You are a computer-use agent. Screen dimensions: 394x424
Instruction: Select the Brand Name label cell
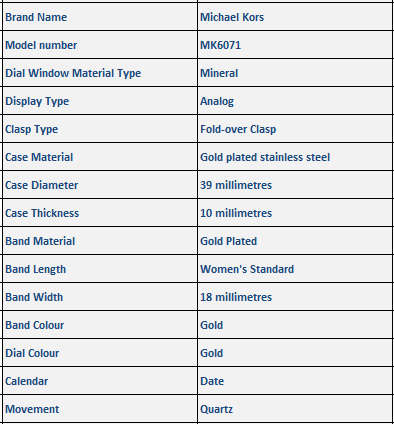(x=100, y=17)
